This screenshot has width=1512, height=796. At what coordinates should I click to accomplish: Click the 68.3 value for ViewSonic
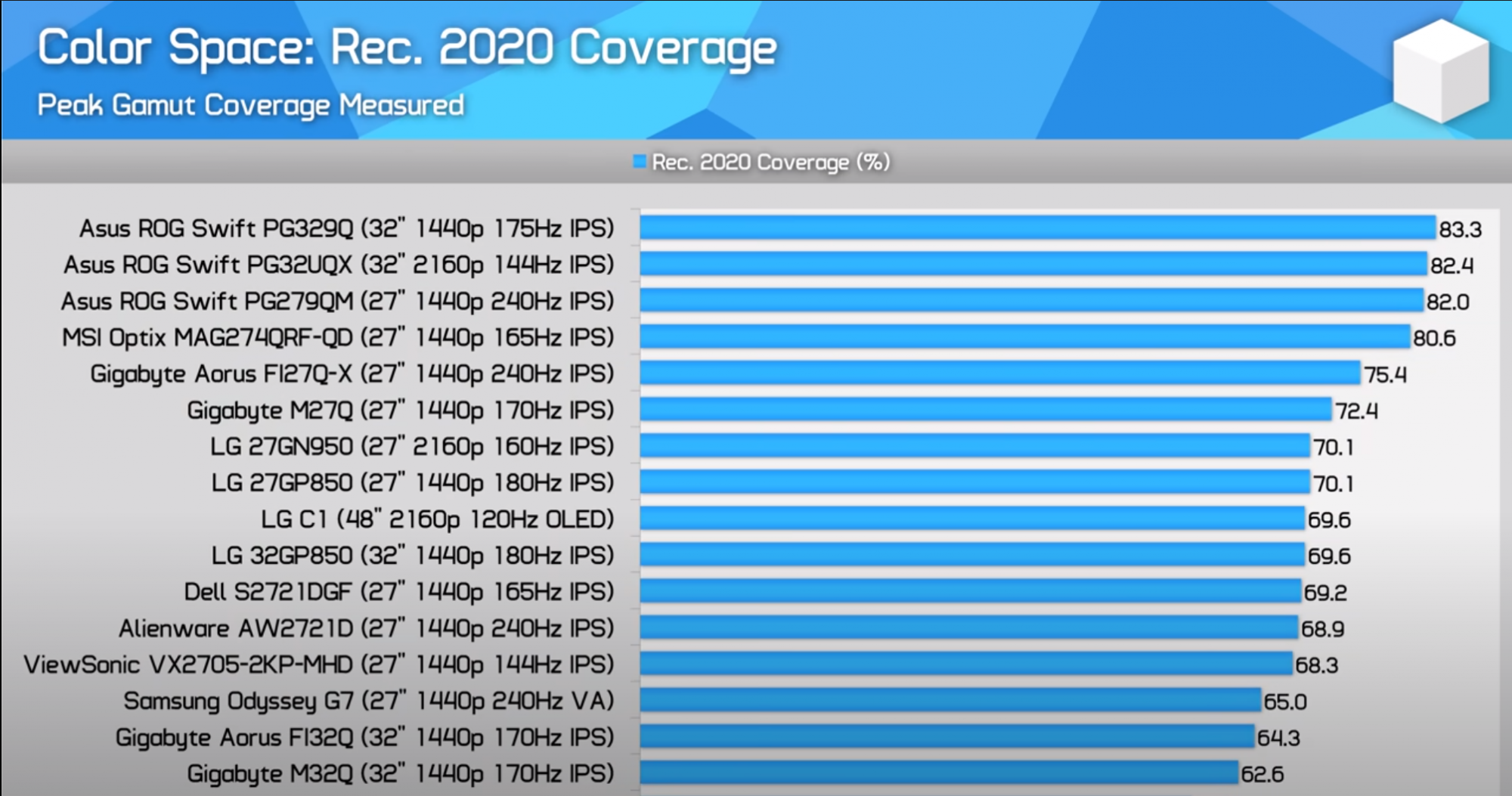click(x=1316, y=665)
